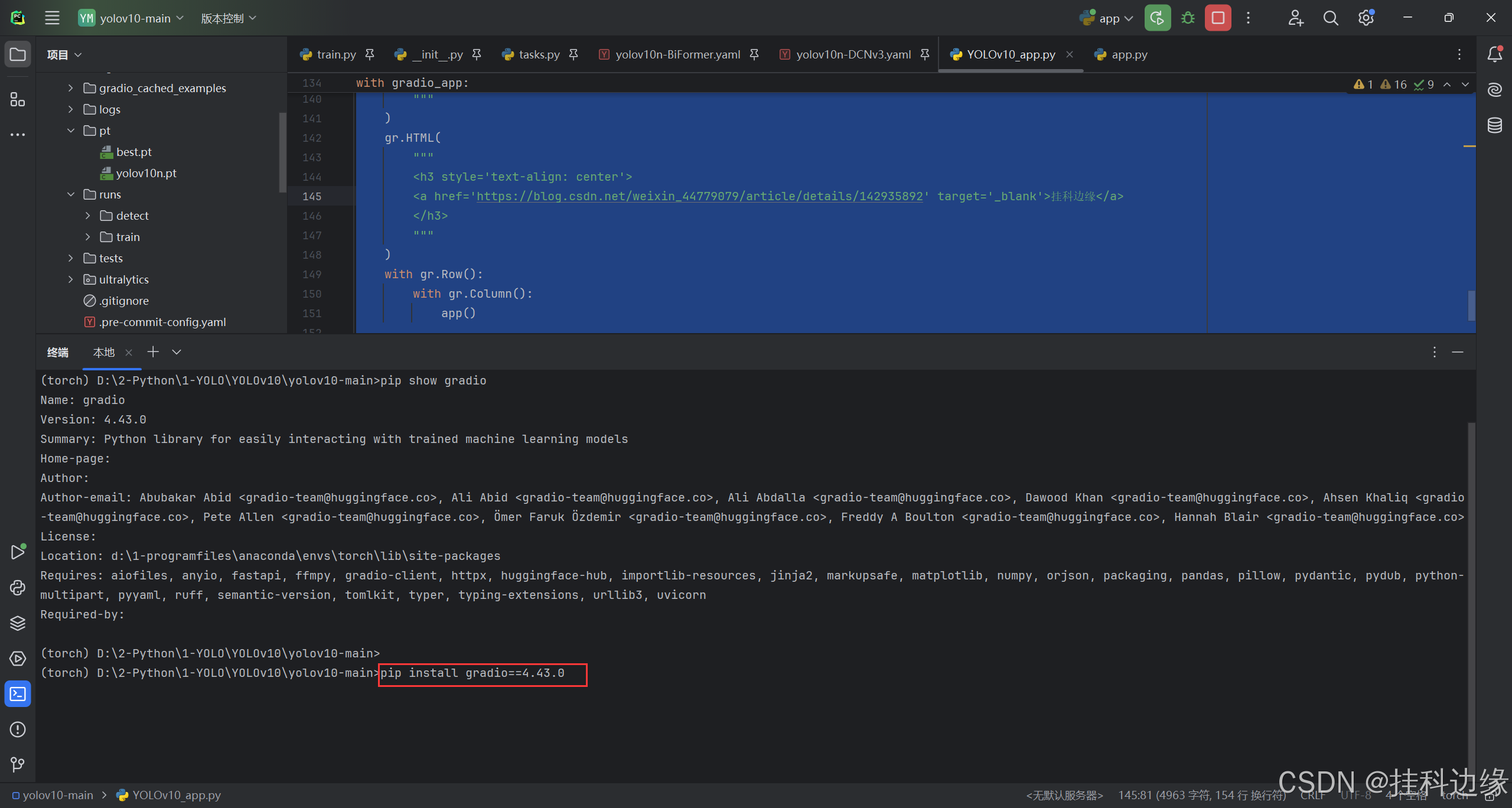Open the Database tool window
The image size is (1512, 808).
click(1494, 125)
